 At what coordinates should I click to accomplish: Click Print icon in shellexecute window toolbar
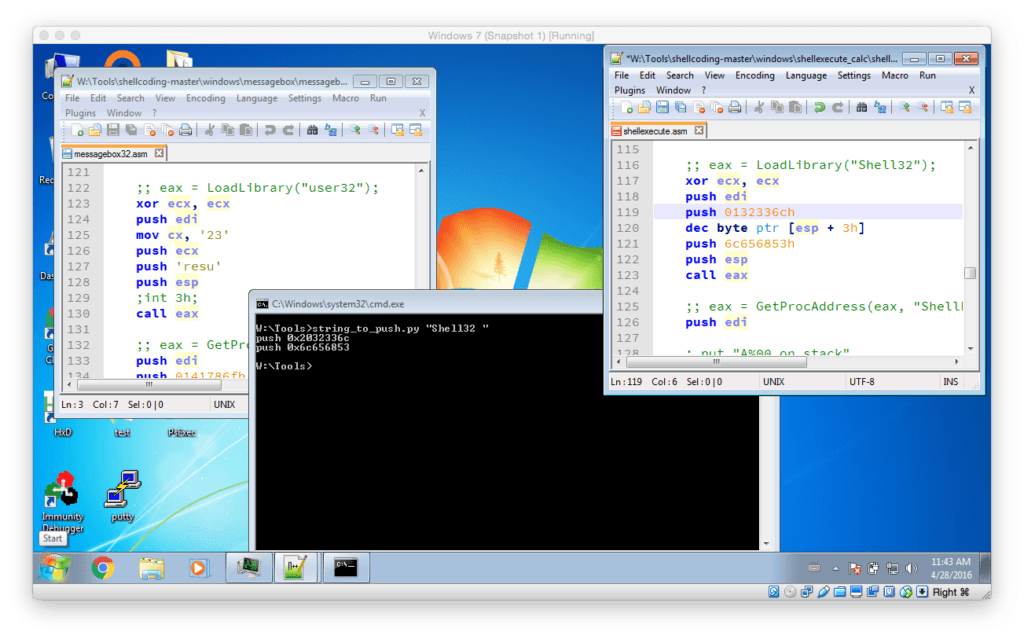click(x=735, y=108)
